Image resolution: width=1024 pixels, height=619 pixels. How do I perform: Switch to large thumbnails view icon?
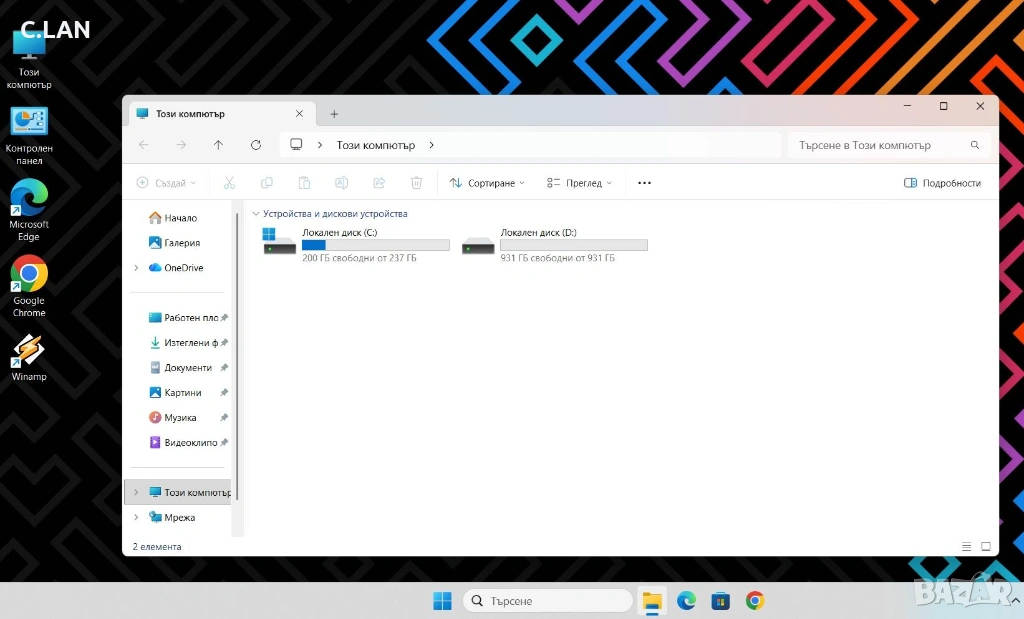point(985,547)
